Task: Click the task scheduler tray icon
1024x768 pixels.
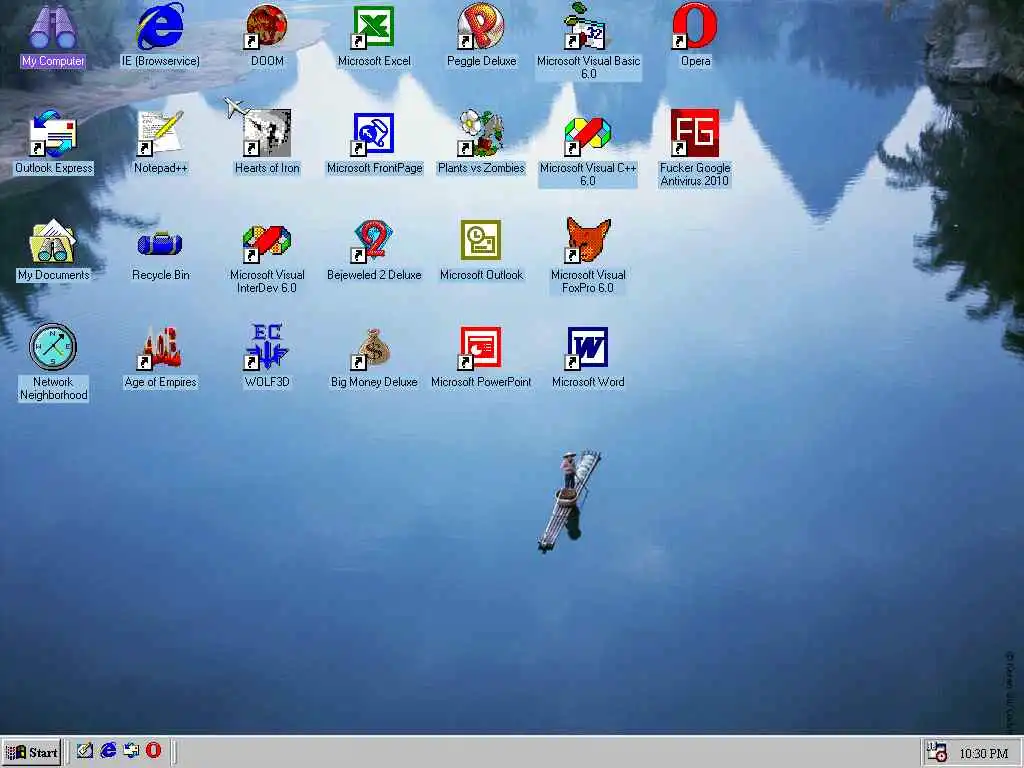Action: (x=937, y=752)
